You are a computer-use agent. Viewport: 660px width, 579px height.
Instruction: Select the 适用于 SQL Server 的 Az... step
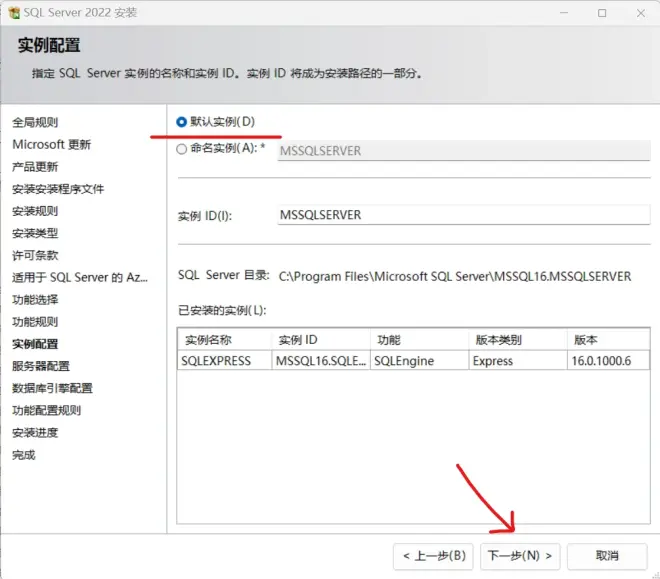(80, 277)
